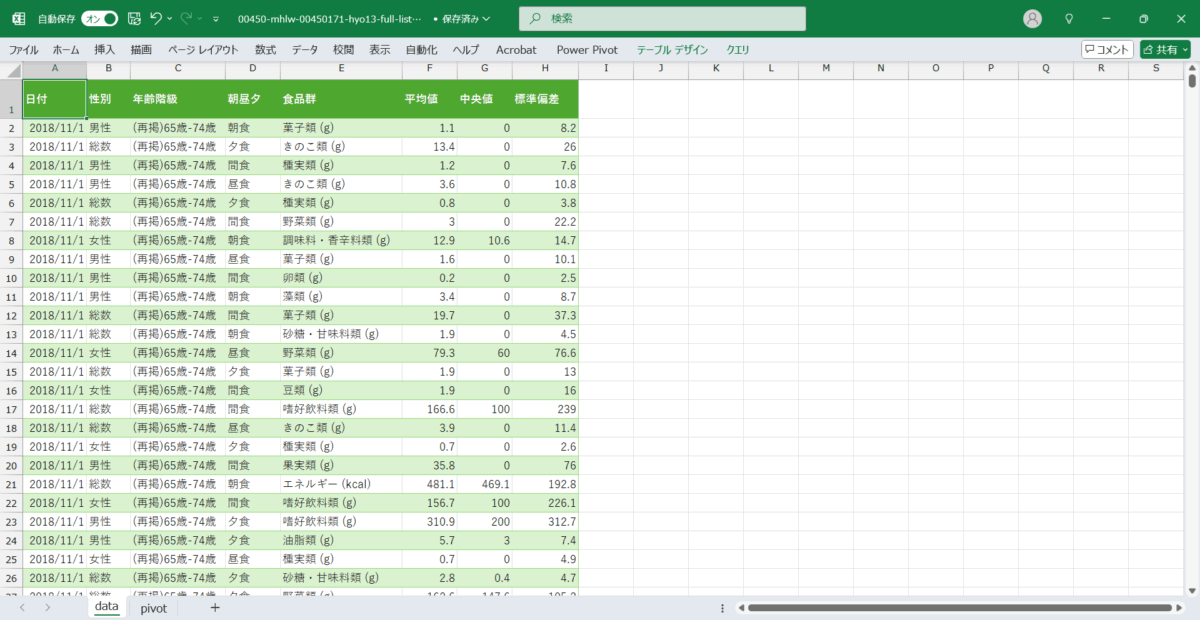This screenshot has height=620, width=1200.
Task: Click the Excel logo icon
Action: click(18, 19)
